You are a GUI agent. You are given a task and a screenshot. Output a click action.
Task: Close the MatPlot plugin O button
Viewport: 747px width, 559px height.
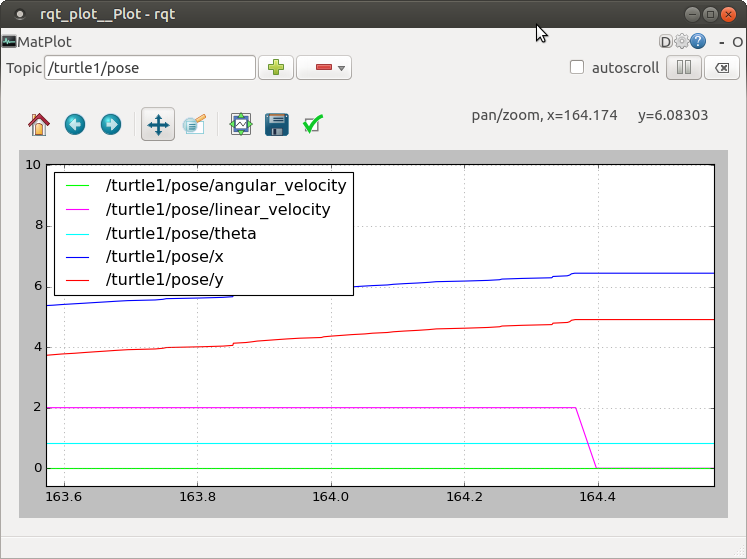737,42
